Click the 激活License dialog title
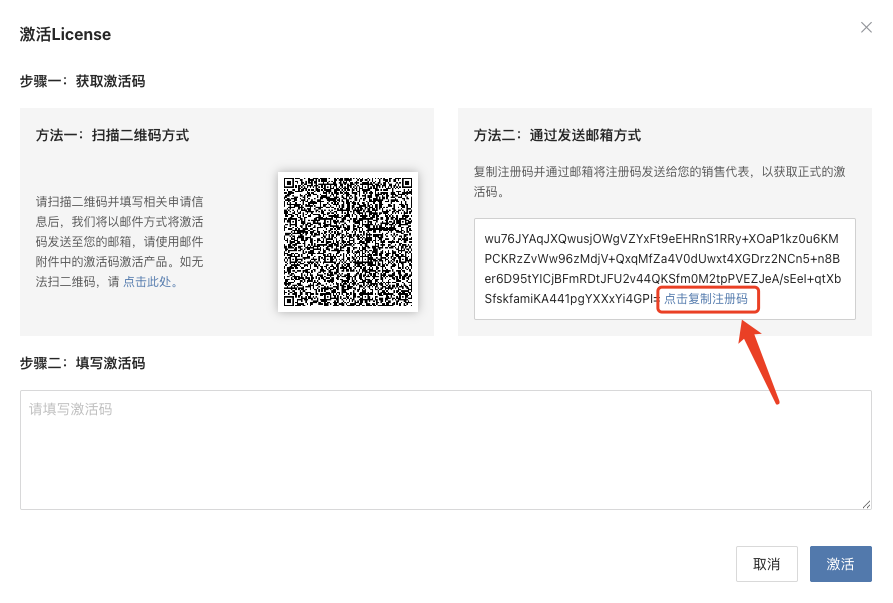Screen dimensions: 893x603 point(65,34)
